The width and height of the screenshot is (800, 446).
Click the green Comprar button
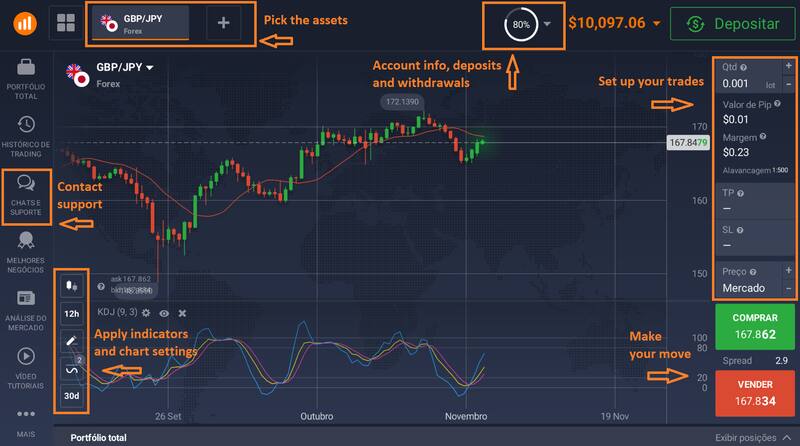[x=755, y=326]
